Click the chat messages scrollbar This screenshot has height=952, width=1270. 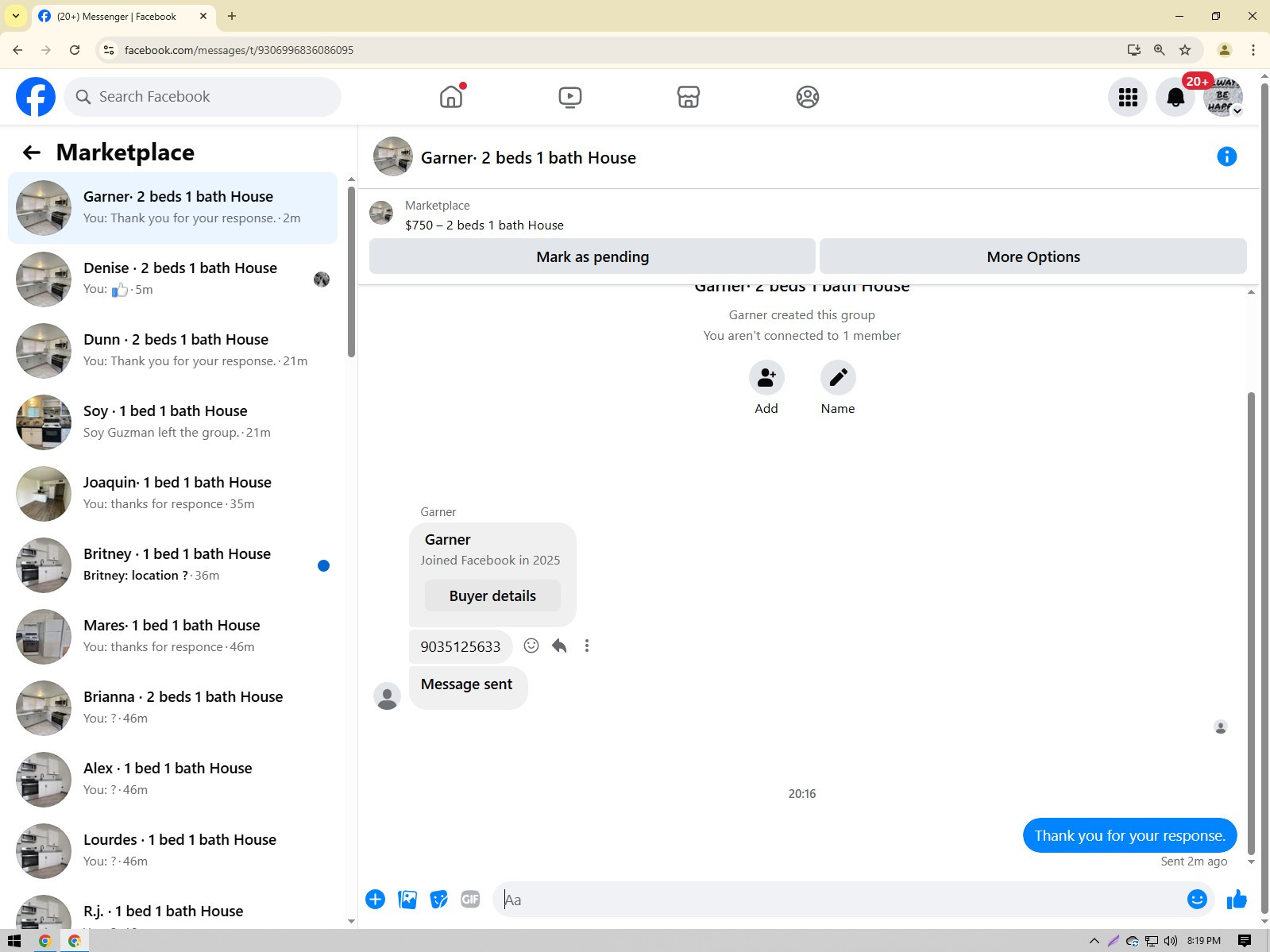(x=1251, y=623)
